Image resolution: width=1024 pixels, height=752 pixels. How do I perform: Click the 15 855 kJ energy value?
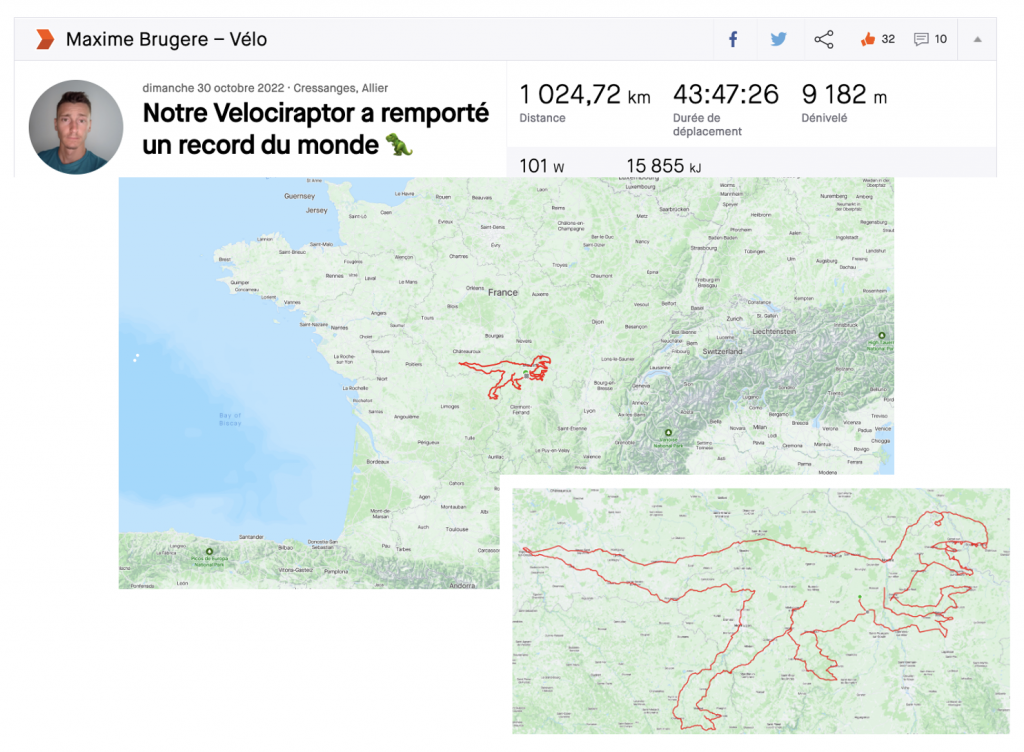(664, 166)
